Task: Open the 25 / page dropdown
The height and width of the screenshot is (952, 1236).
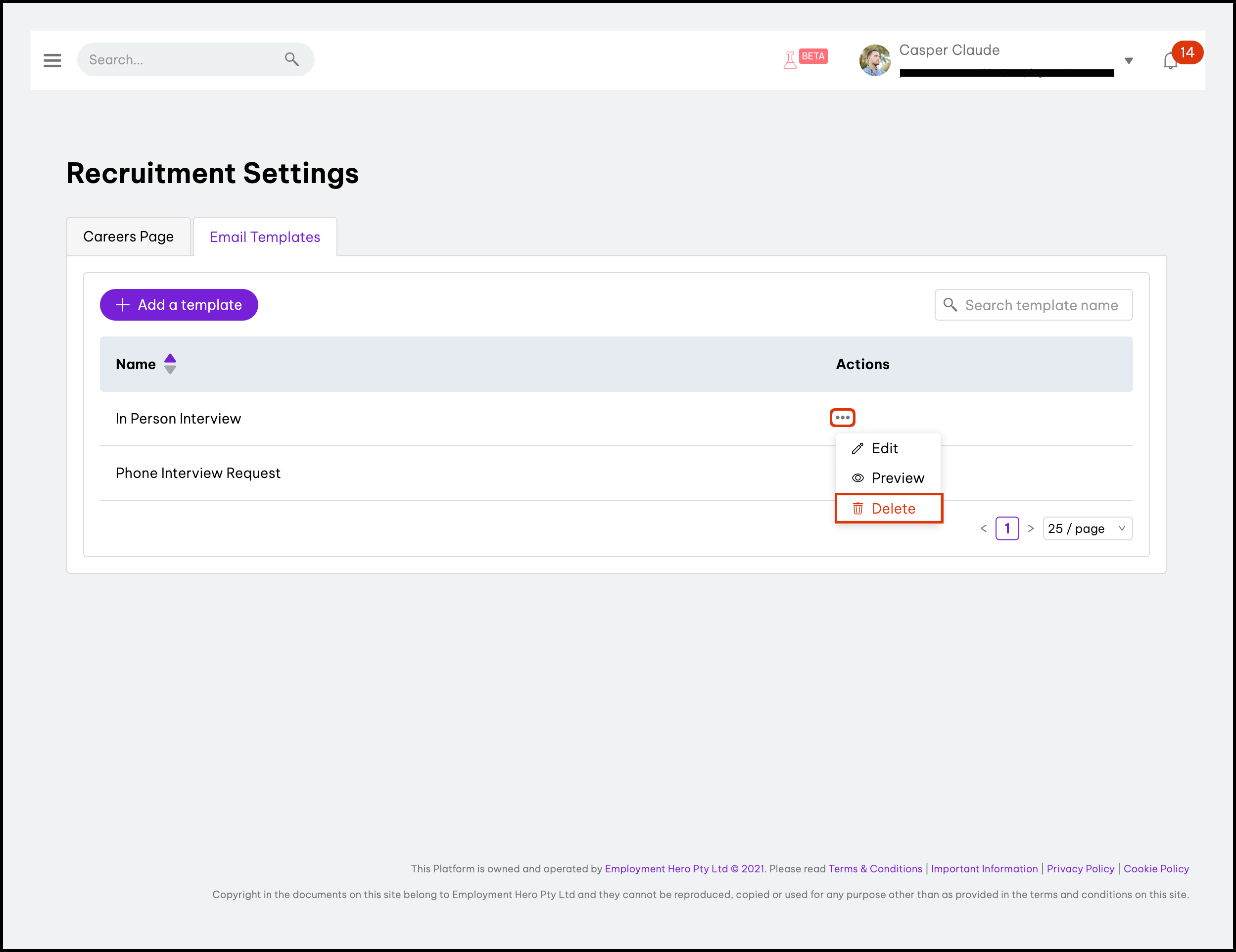Action: click(1087, 528)
